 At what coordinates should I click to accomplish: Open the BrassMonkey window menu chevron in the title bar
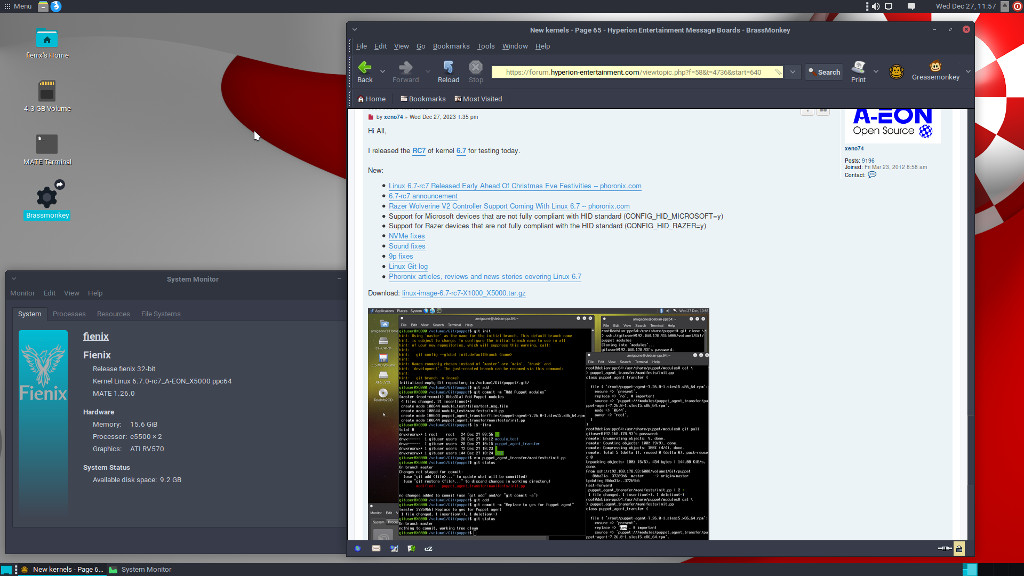coord(355,30)
